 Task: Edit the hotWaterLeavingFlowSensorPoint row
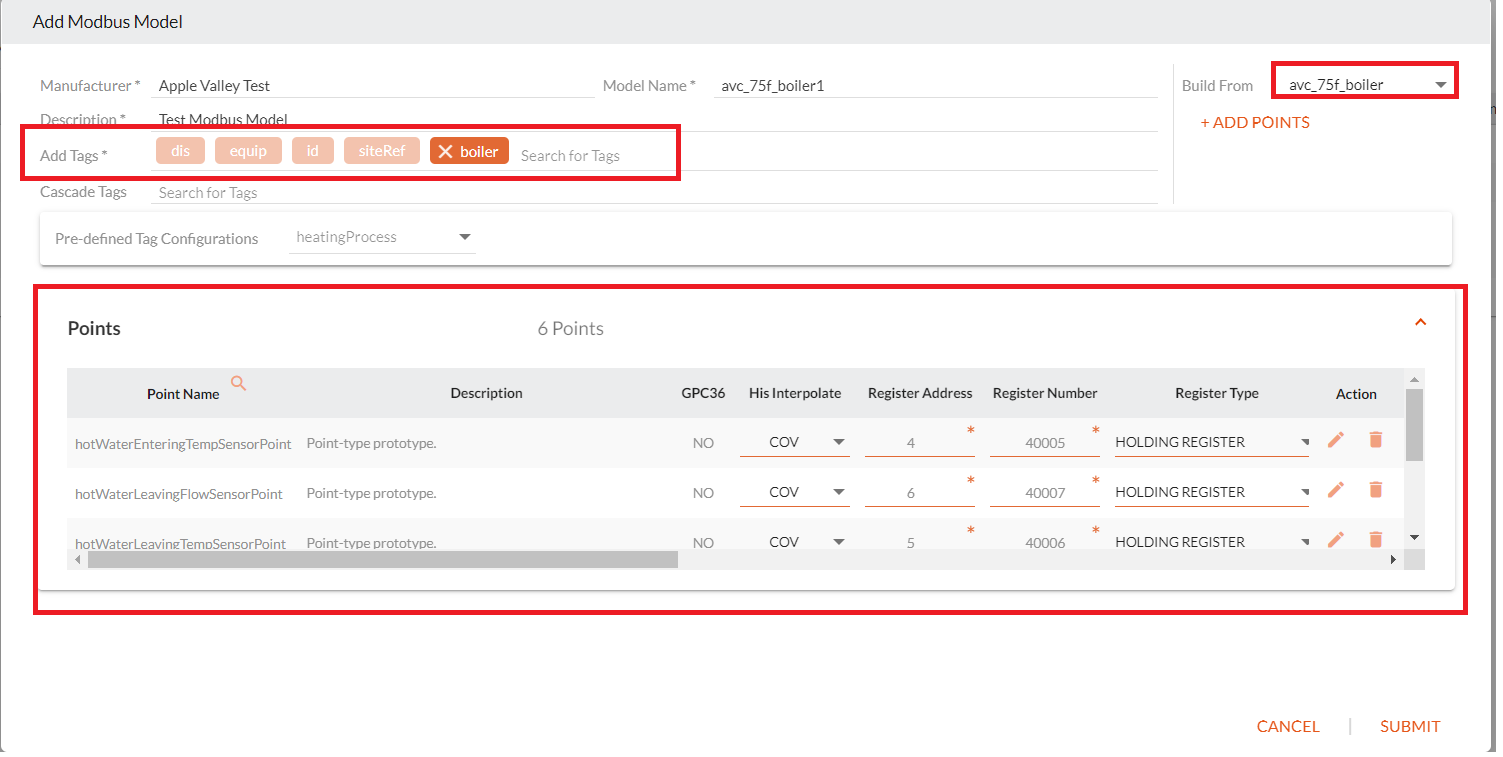point(1335,490)
